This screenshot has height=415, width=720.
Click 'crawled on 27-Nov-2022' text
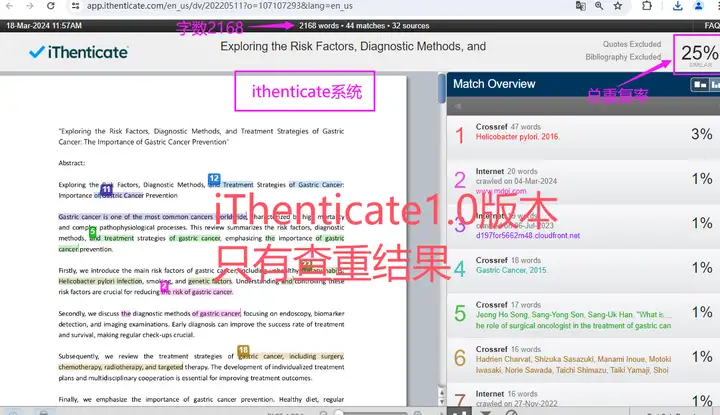[516, 404]
